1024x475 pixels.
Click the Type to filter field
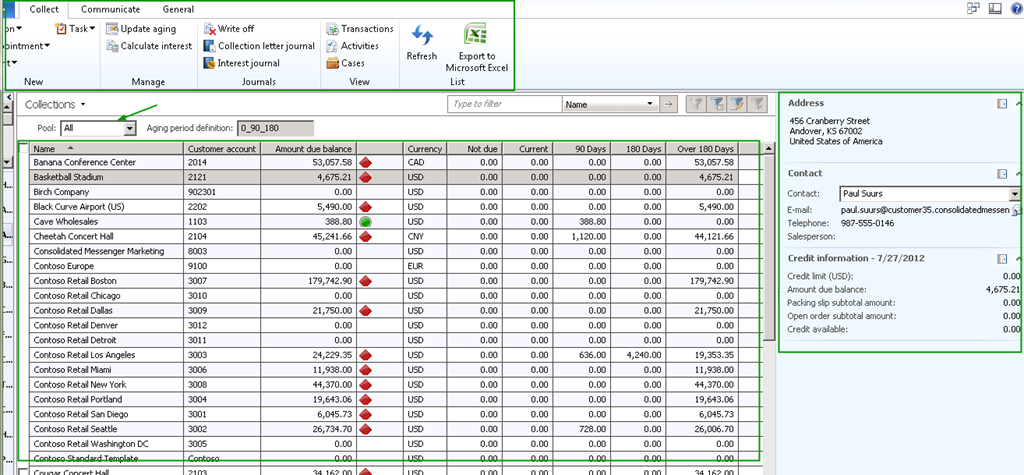pyautogui.click(x=500, y=104)
